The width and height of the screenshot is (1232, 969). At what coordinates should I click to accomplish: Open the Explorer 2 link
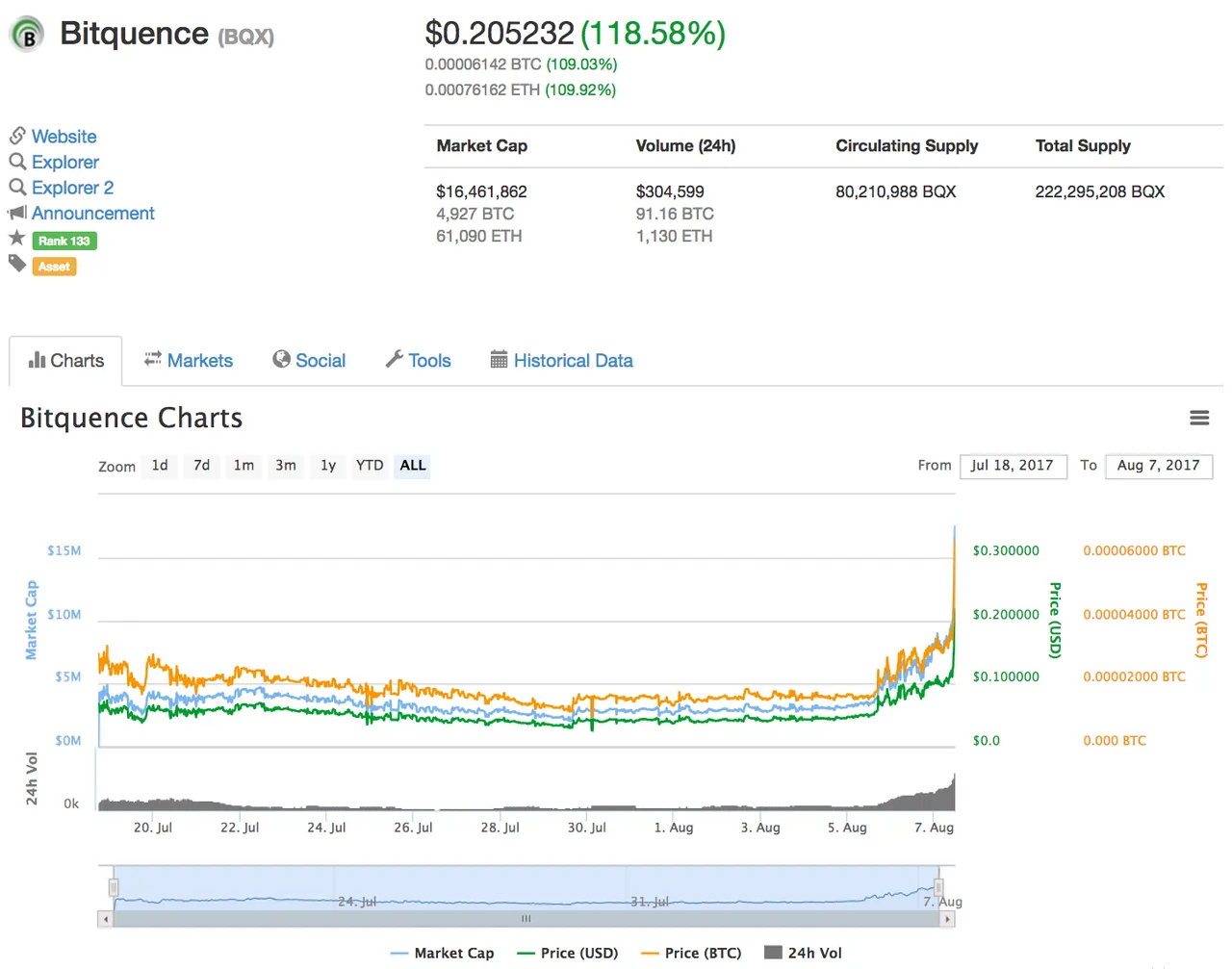pyautogui.click(x=72, y=188)
